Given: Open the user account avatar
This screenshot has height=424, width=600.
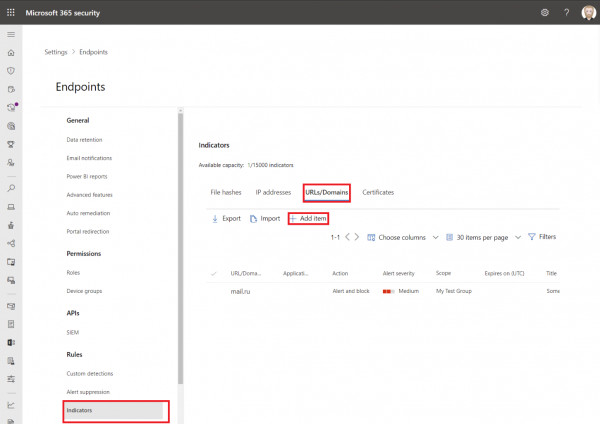Looking at the screenshot, I should tap(588, 13).
